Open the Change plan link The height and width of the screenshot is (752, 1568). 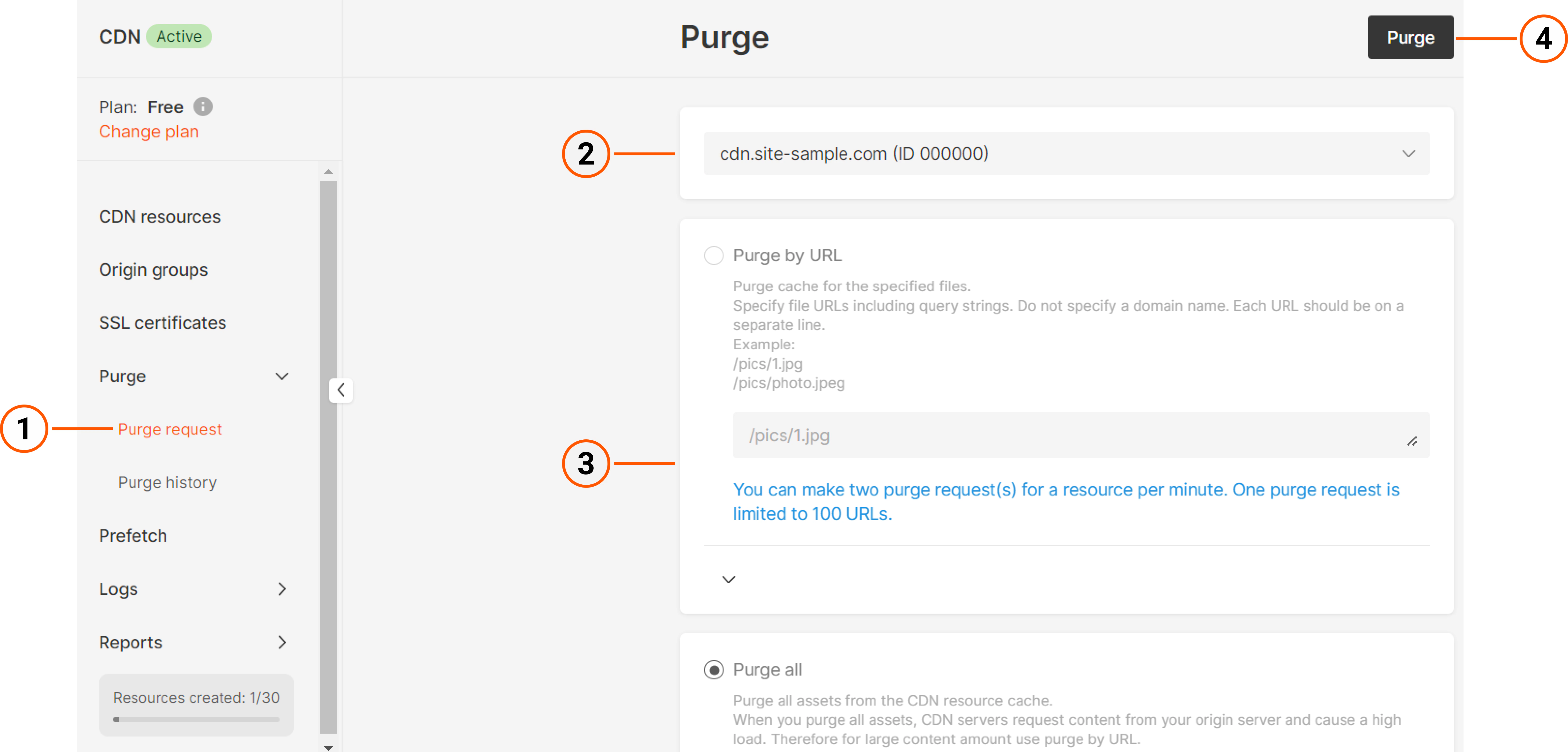point(148,131)
